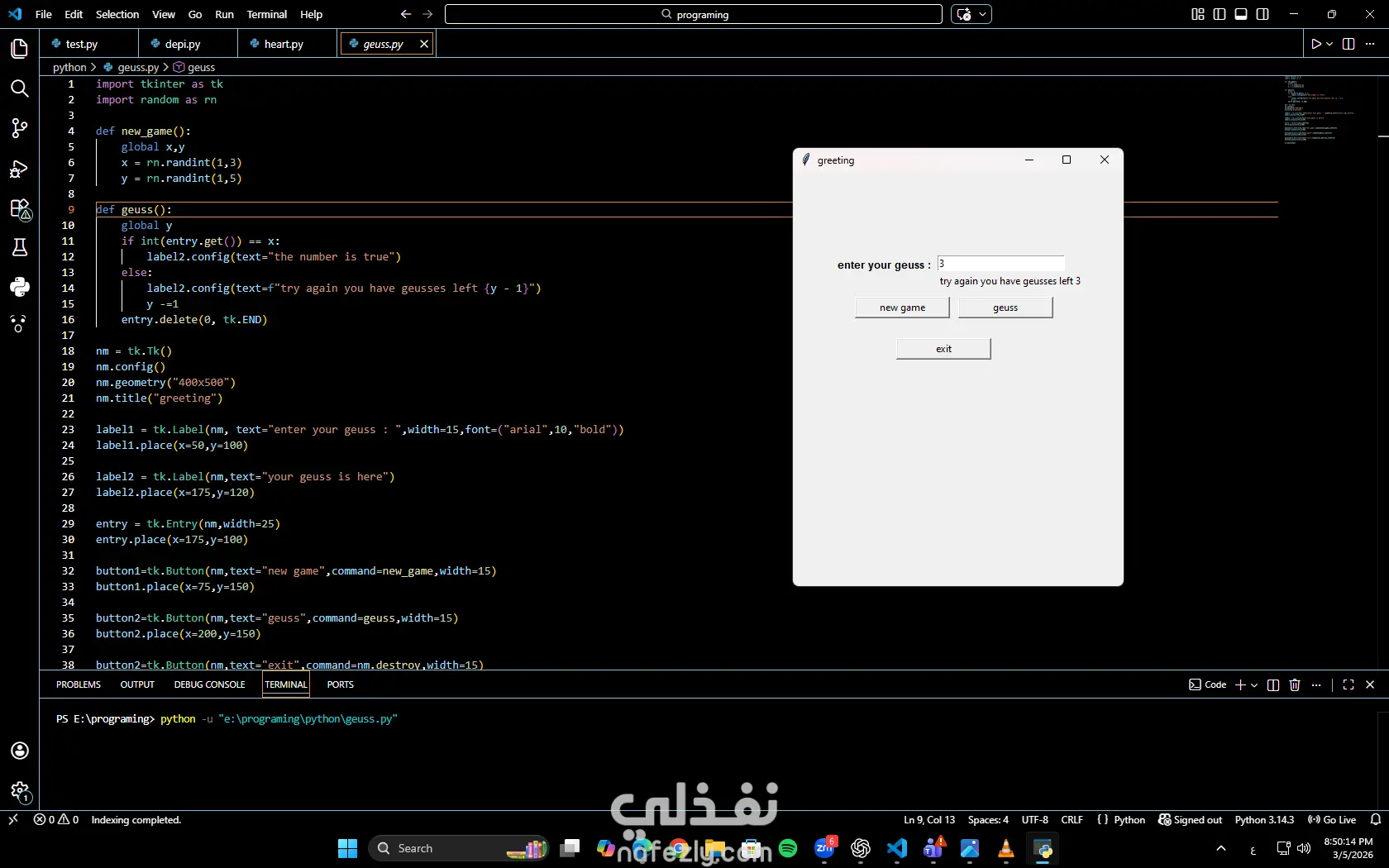
Task: Close the terminal panel
Action: pyautogui.click(x=1370, y=684)
